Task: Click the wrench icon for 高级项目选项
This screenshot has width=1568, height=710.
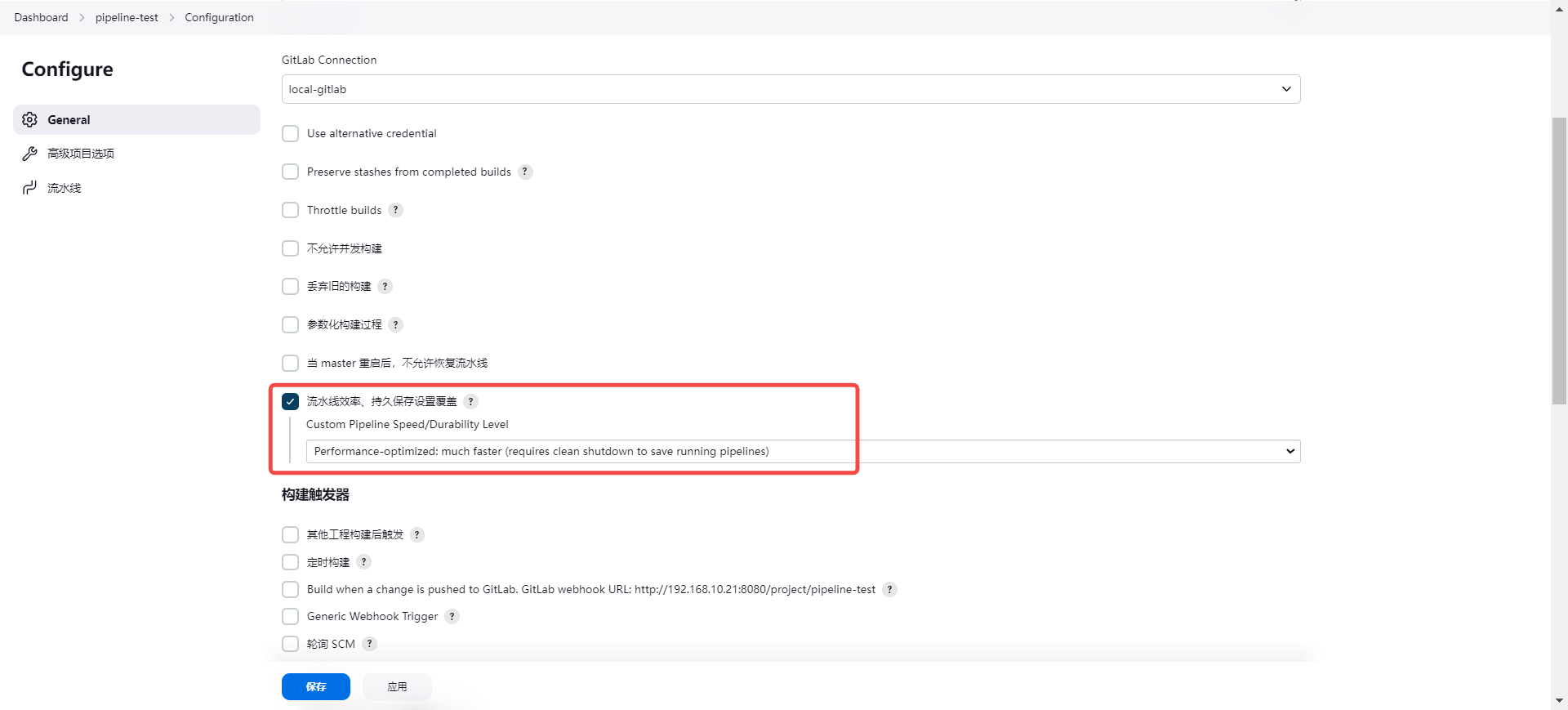Action: tap(30, 154)
